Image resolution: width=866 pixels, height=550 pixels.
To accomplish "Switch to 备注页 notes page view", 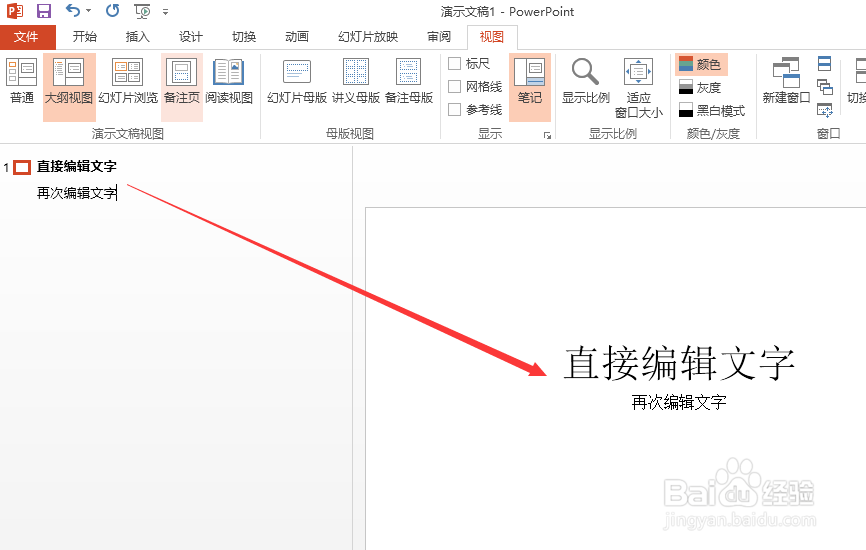I will tap(182, 87).
